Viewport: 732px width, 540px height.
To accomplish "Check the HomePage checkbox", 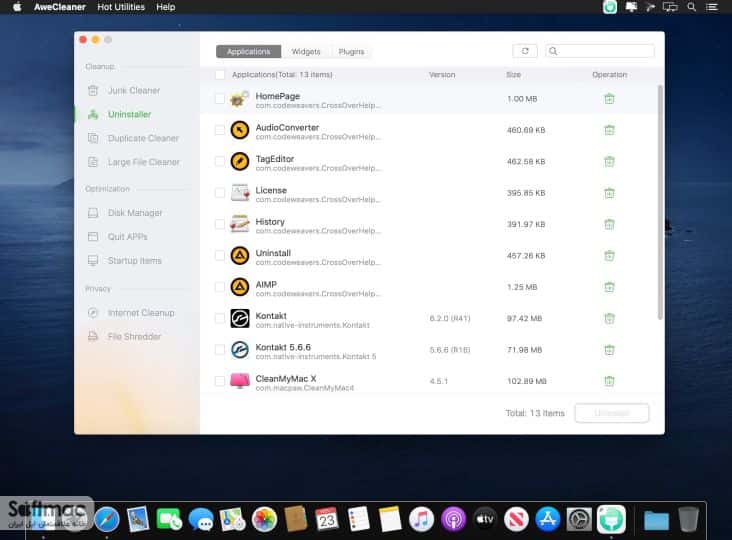I will 220,98.
